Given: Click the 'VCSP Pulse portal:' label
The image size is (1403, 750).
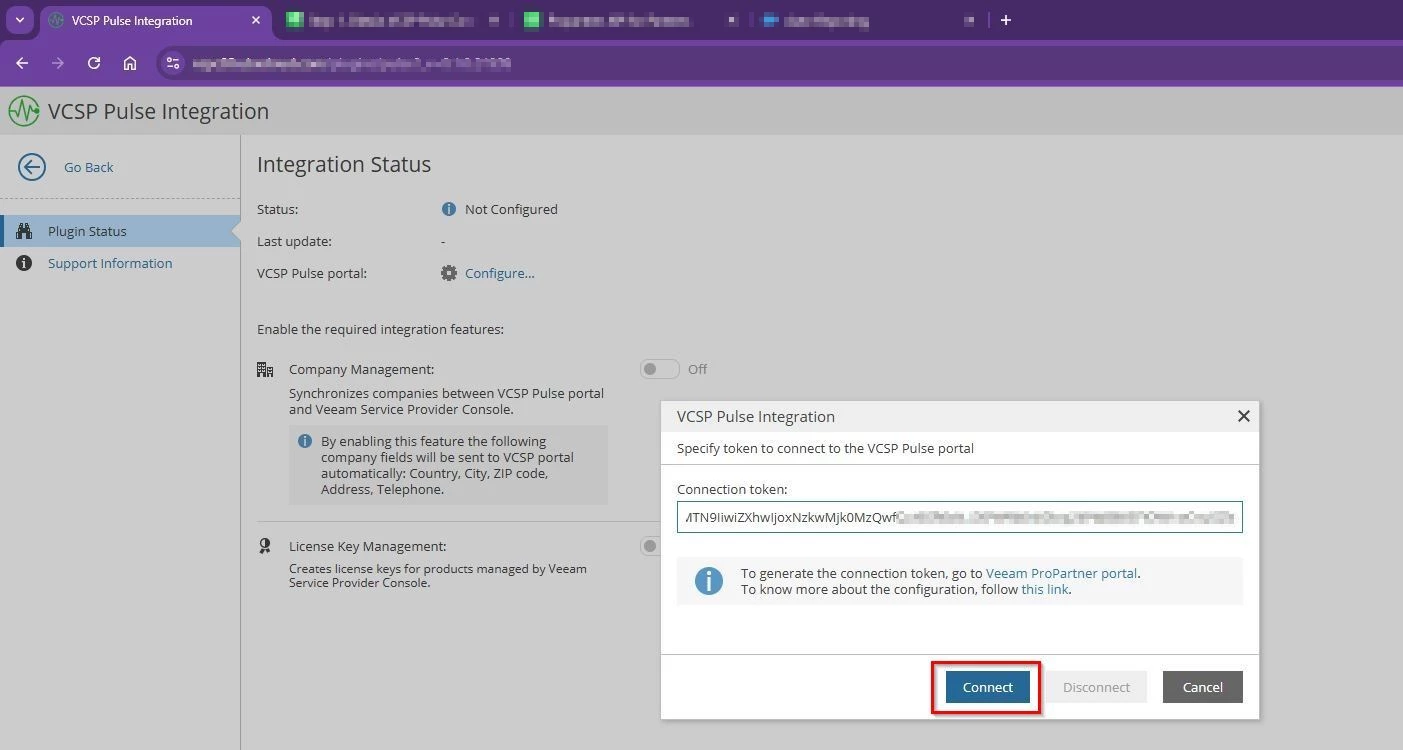Looking at the screenshot, I should tap(312, 273).
